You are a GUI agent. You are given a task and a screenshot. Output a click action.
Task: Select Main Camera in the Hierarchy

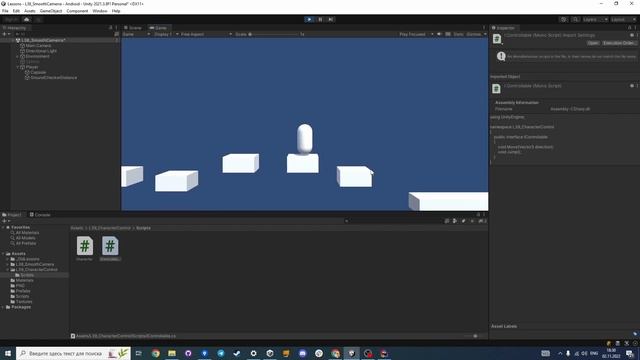coord(38,46)
